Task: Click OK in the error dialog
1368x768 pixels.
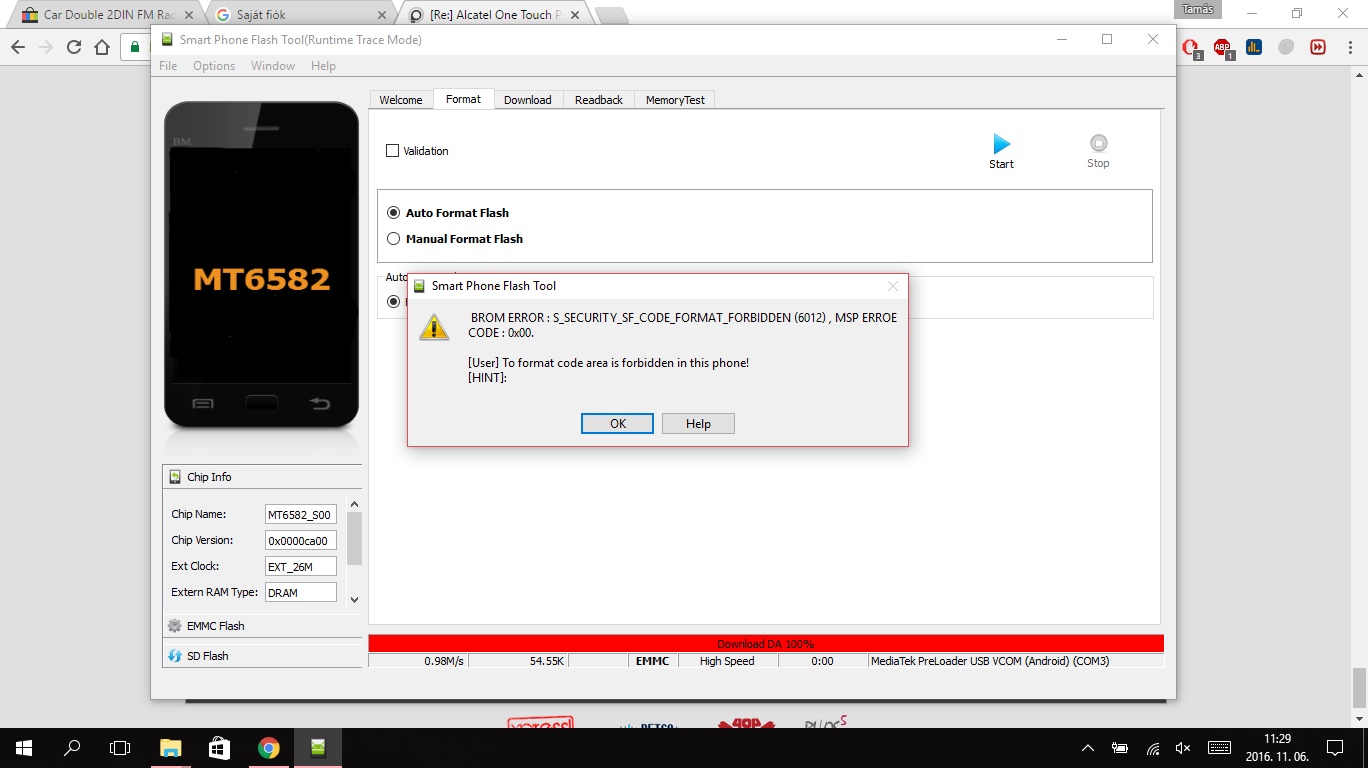Action: pos(618,424)
